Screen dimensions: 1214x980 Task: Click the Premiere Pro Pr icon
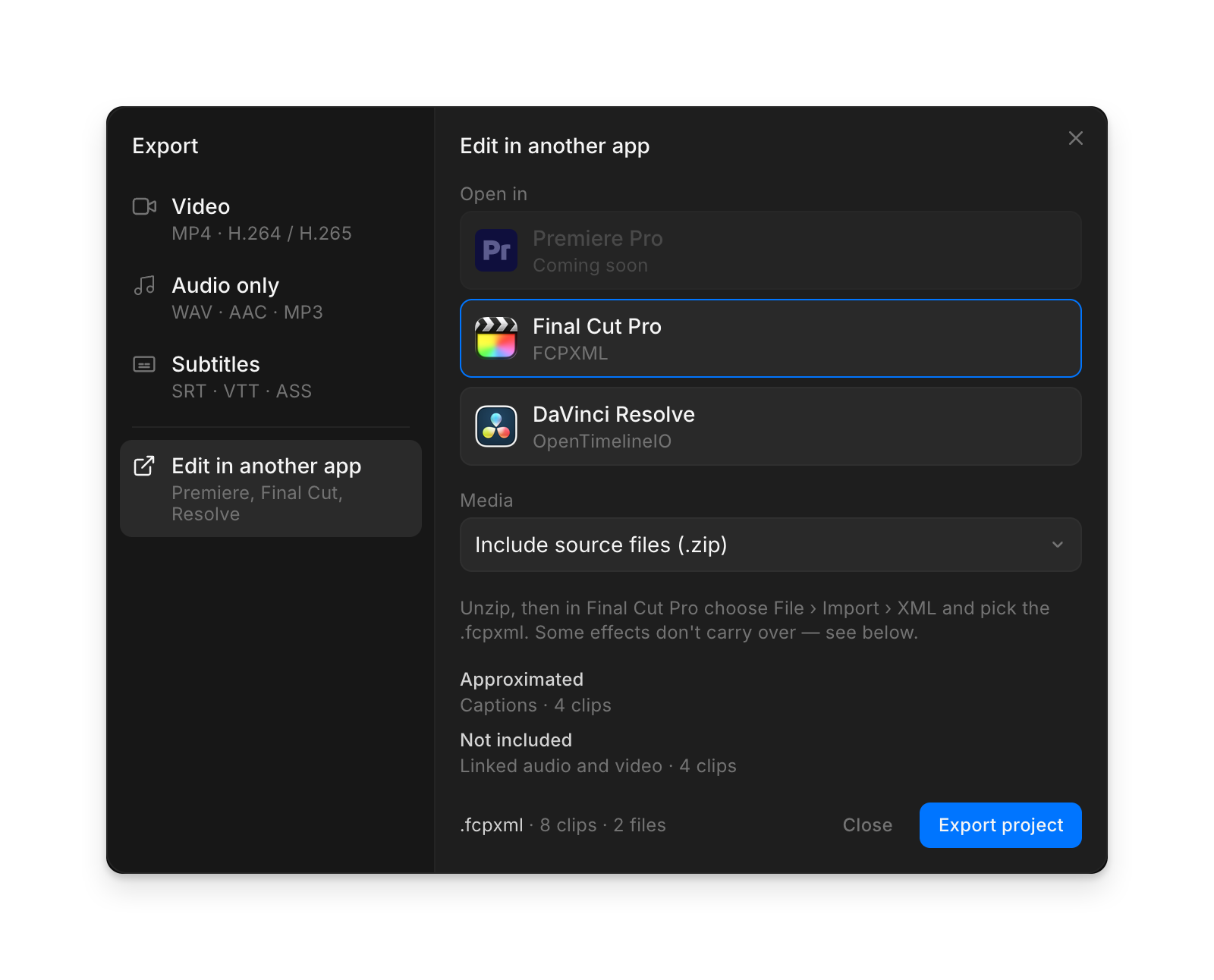coord(496,250)
